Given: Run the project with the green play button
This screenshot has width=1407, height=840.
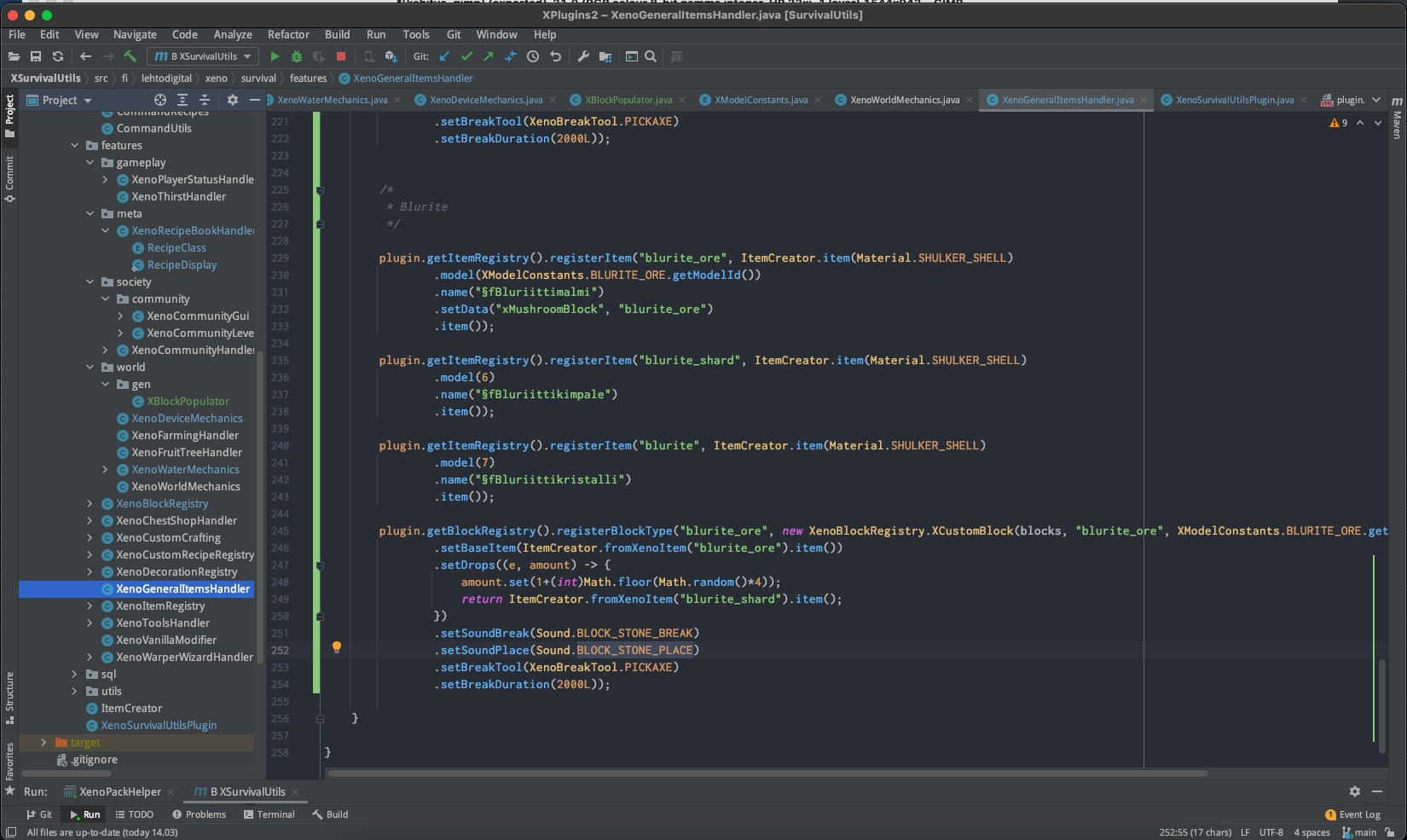Looking at the screenshot, I should click(x=275, y=56).
